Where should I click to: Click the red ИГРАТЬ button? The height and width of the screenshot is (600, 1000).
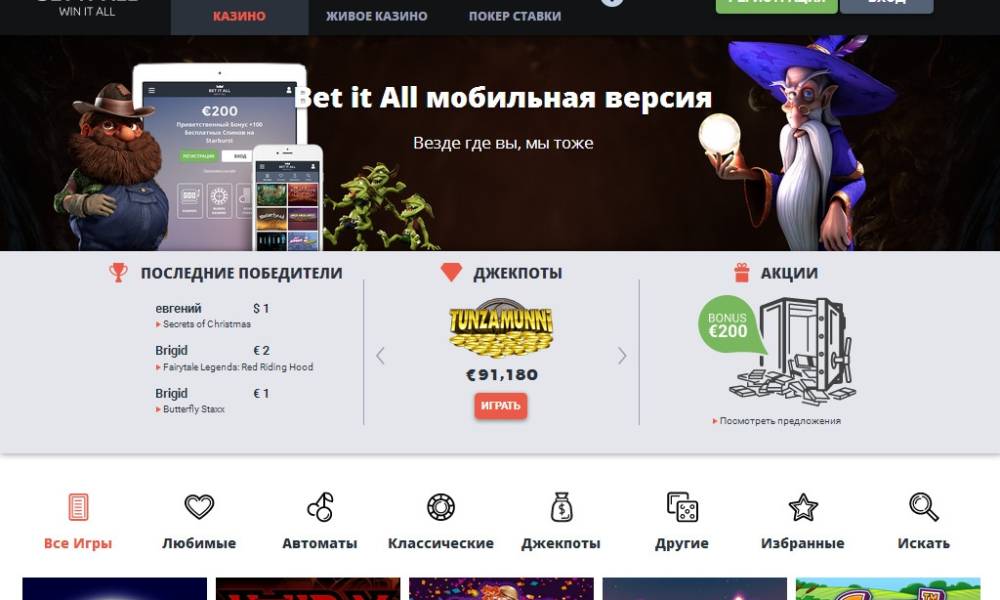point(501,406)
